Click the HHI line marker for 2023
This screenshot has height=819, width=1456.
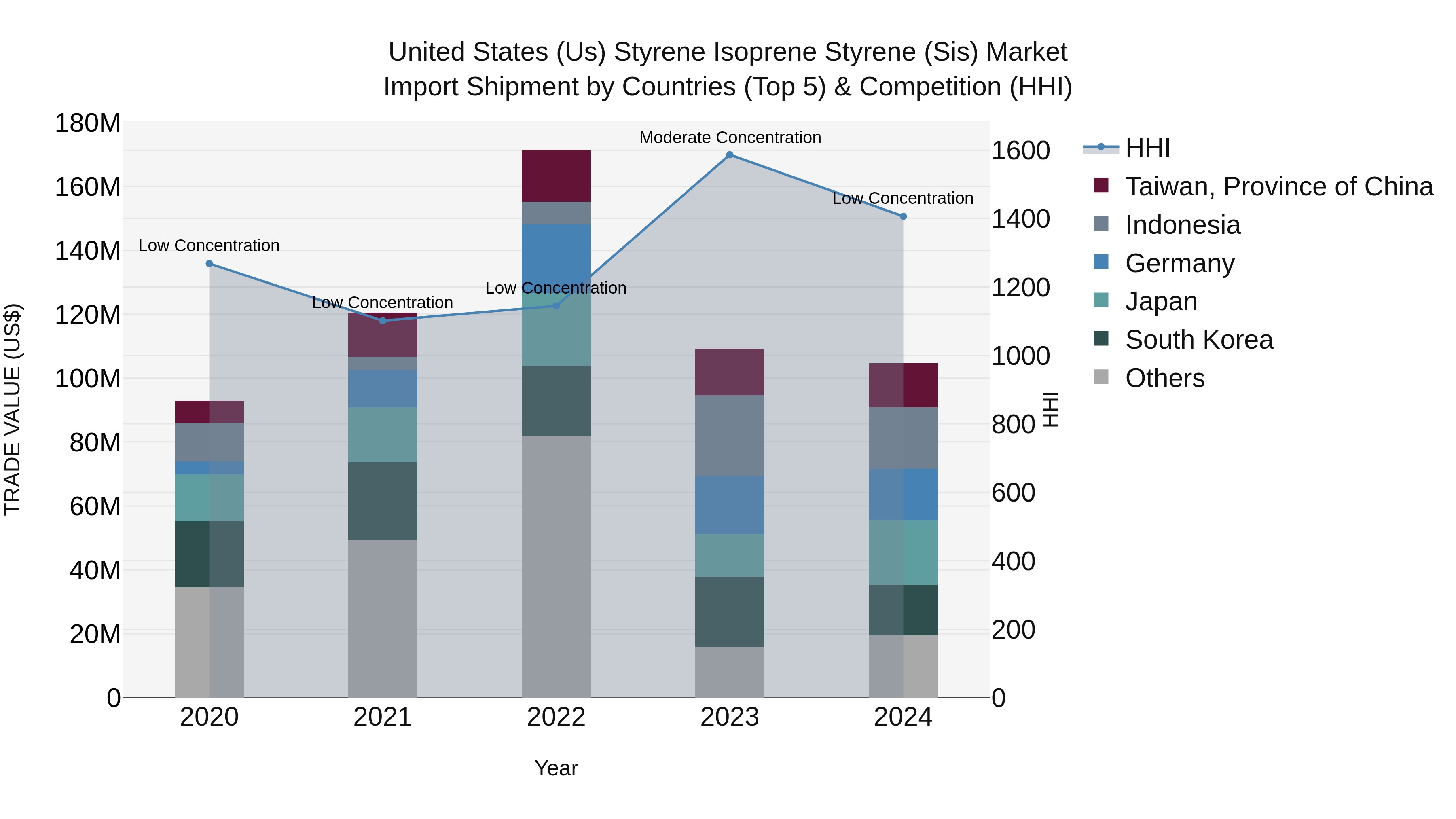730,155
